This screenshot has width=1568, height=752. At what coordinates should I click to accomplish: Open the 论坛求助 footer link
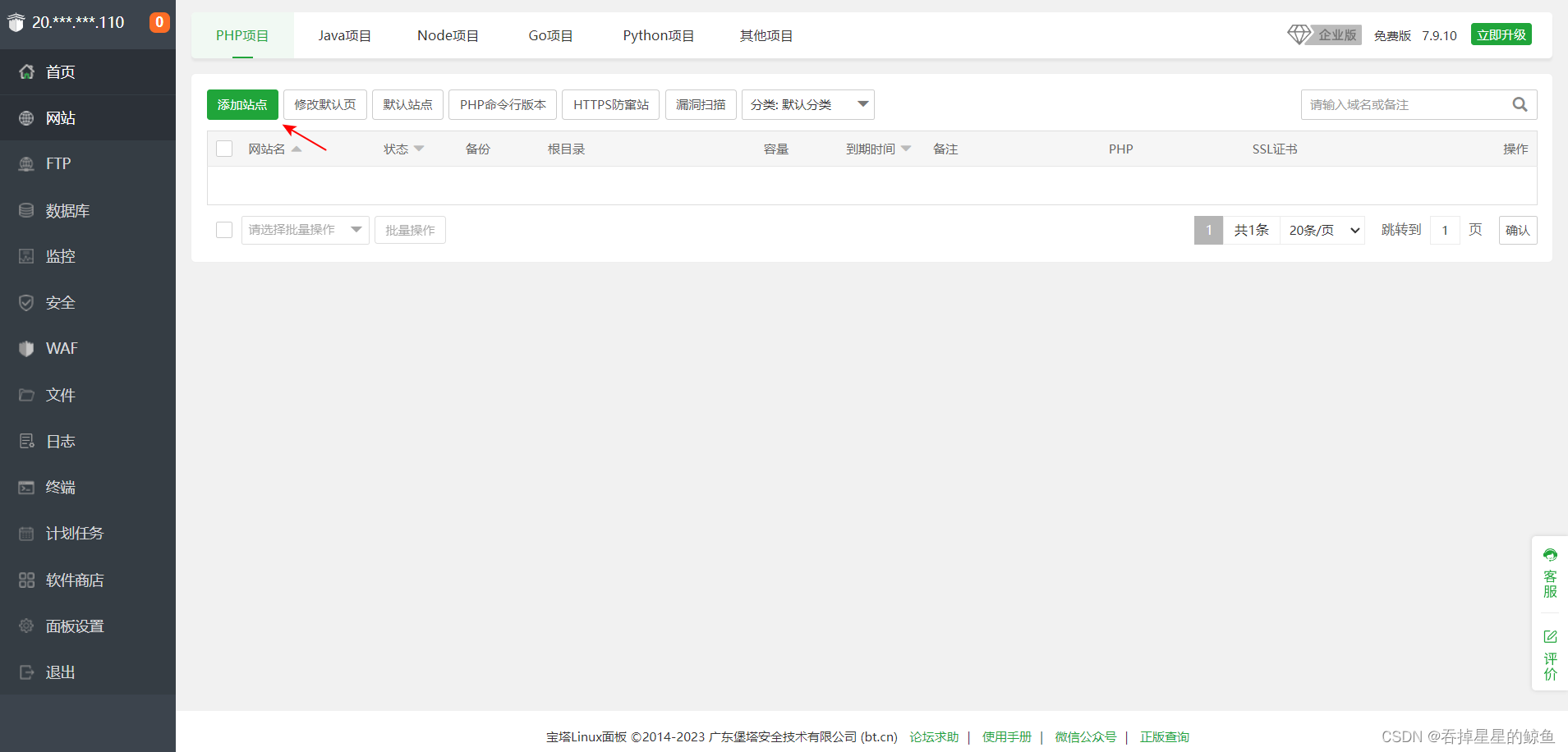(934, 736)
